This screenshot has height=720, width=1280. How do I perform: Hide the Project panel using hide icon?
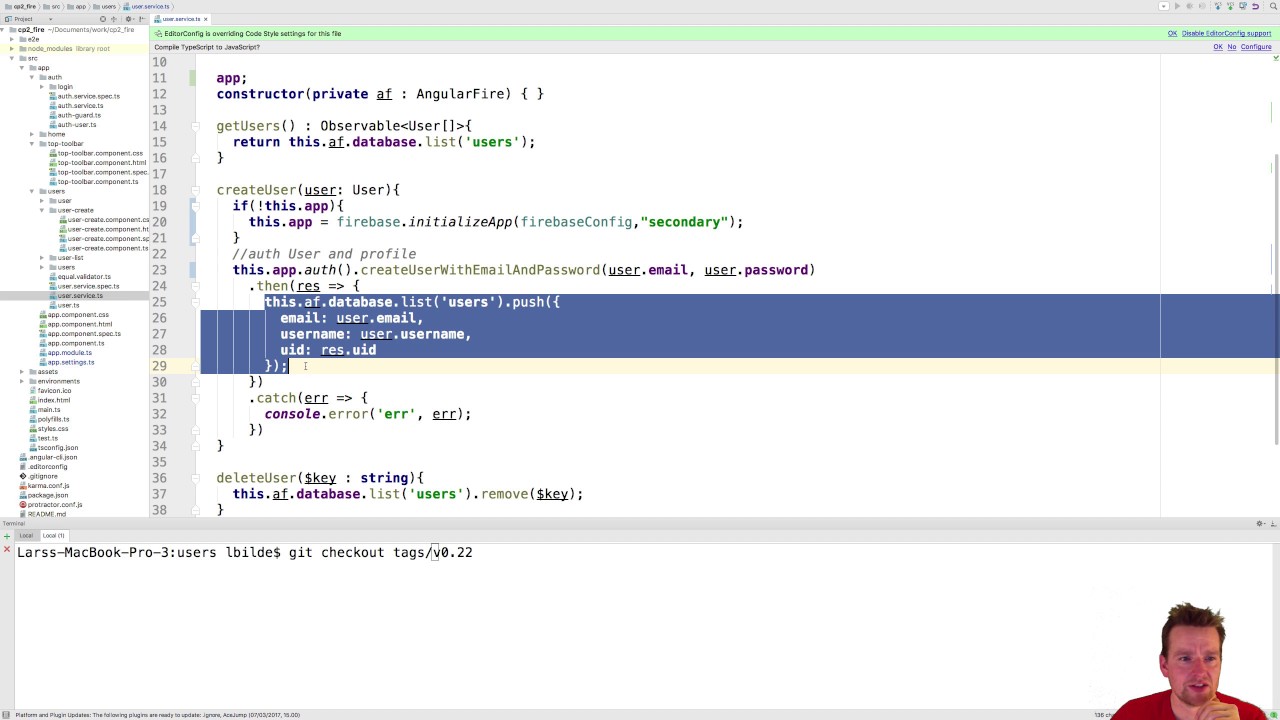(142, 19)
